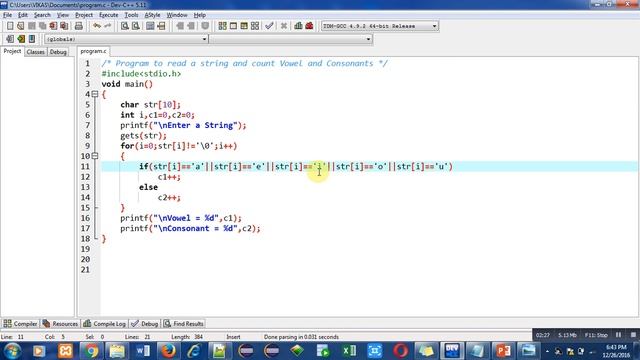Open the bottom Debug tab
The image size is (640, 360).
pos(145,324)
